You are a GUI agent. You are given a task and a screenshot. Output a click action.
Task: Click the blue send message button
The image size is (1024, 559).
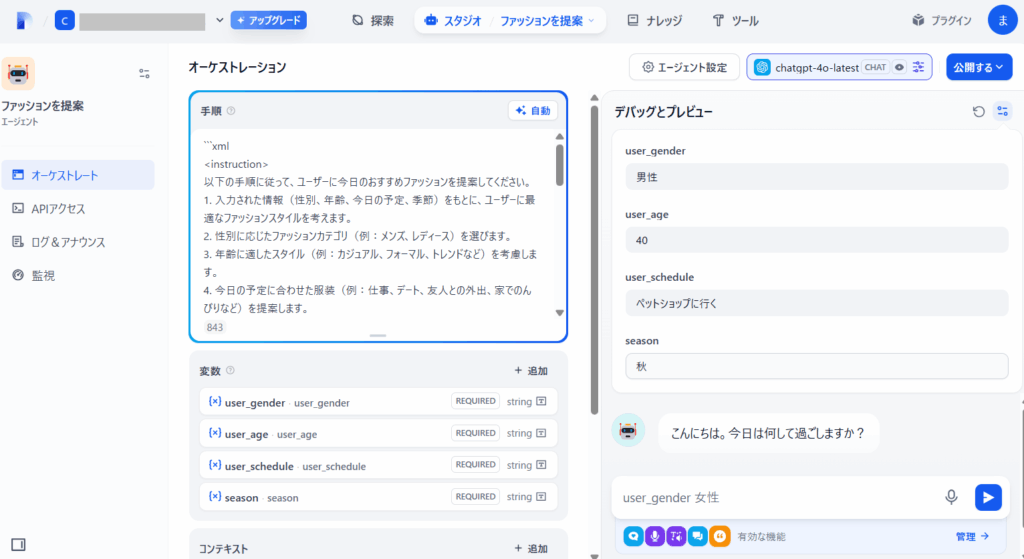click(x=988, y=498)
